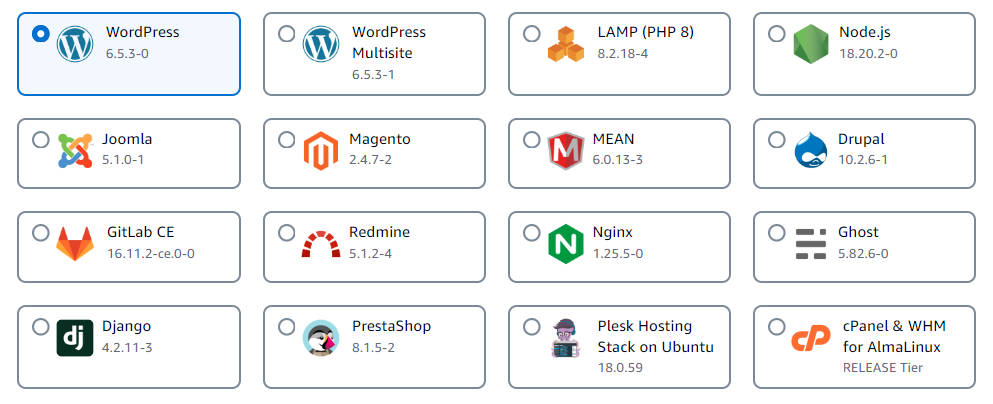Click the Redmine red arch icon

point(320,244)
